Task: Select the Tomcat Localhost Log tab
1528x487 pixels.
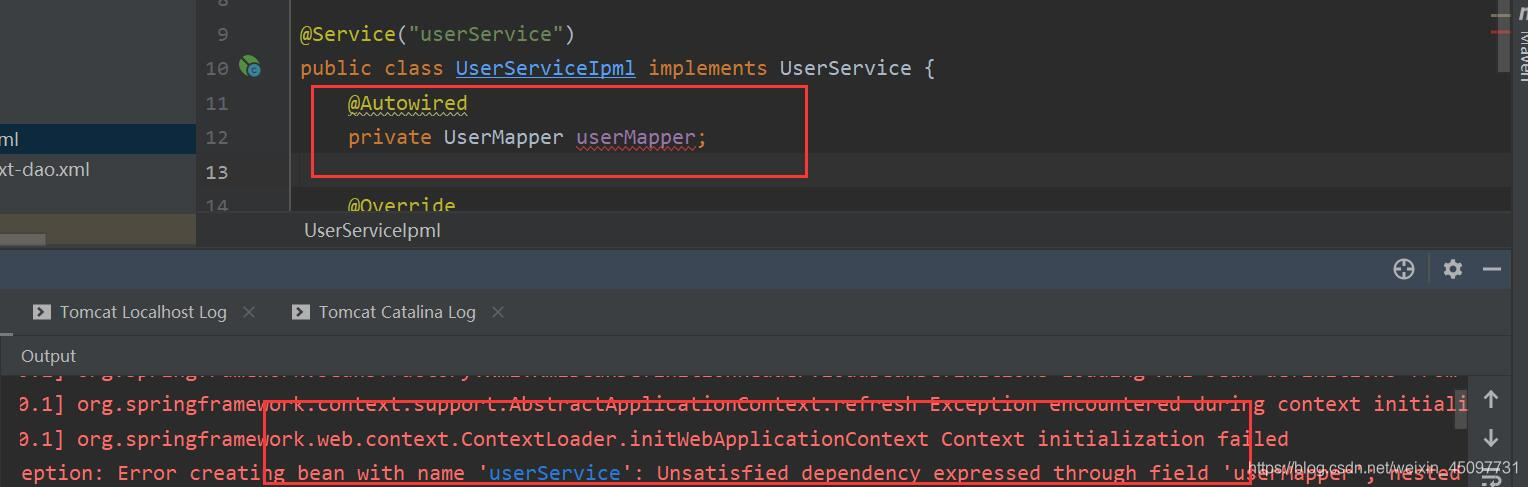Action: (143, 312)
